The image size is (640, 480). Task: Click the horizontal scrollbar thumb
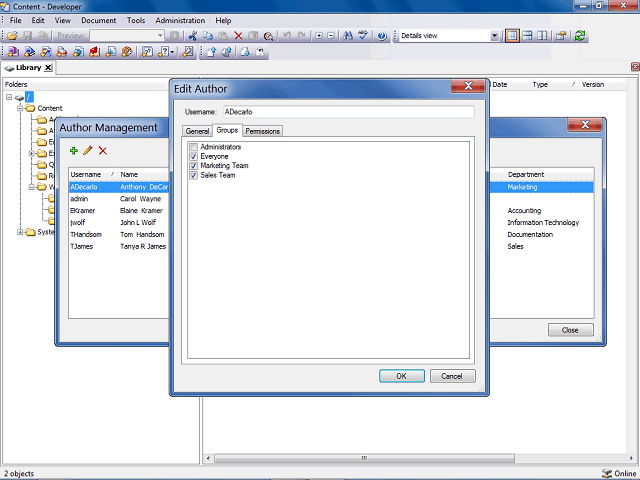coord(364,458)
